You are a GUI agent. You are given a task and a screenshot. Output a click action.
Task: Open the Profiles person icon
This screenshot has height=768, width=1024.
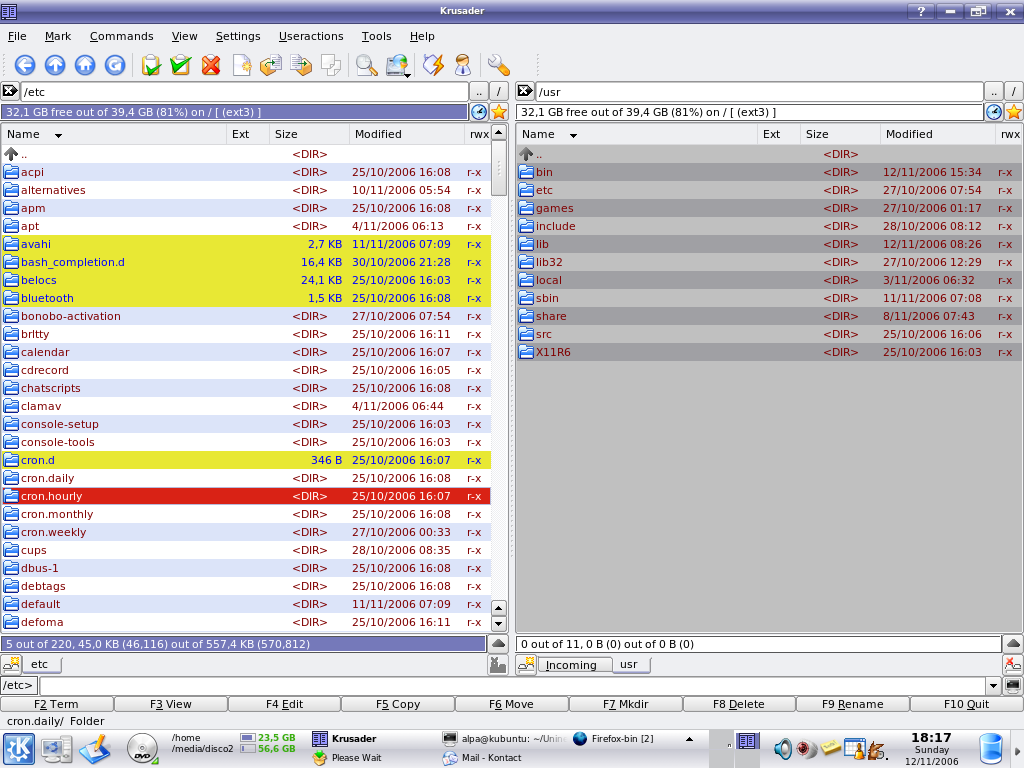[463, 65]
